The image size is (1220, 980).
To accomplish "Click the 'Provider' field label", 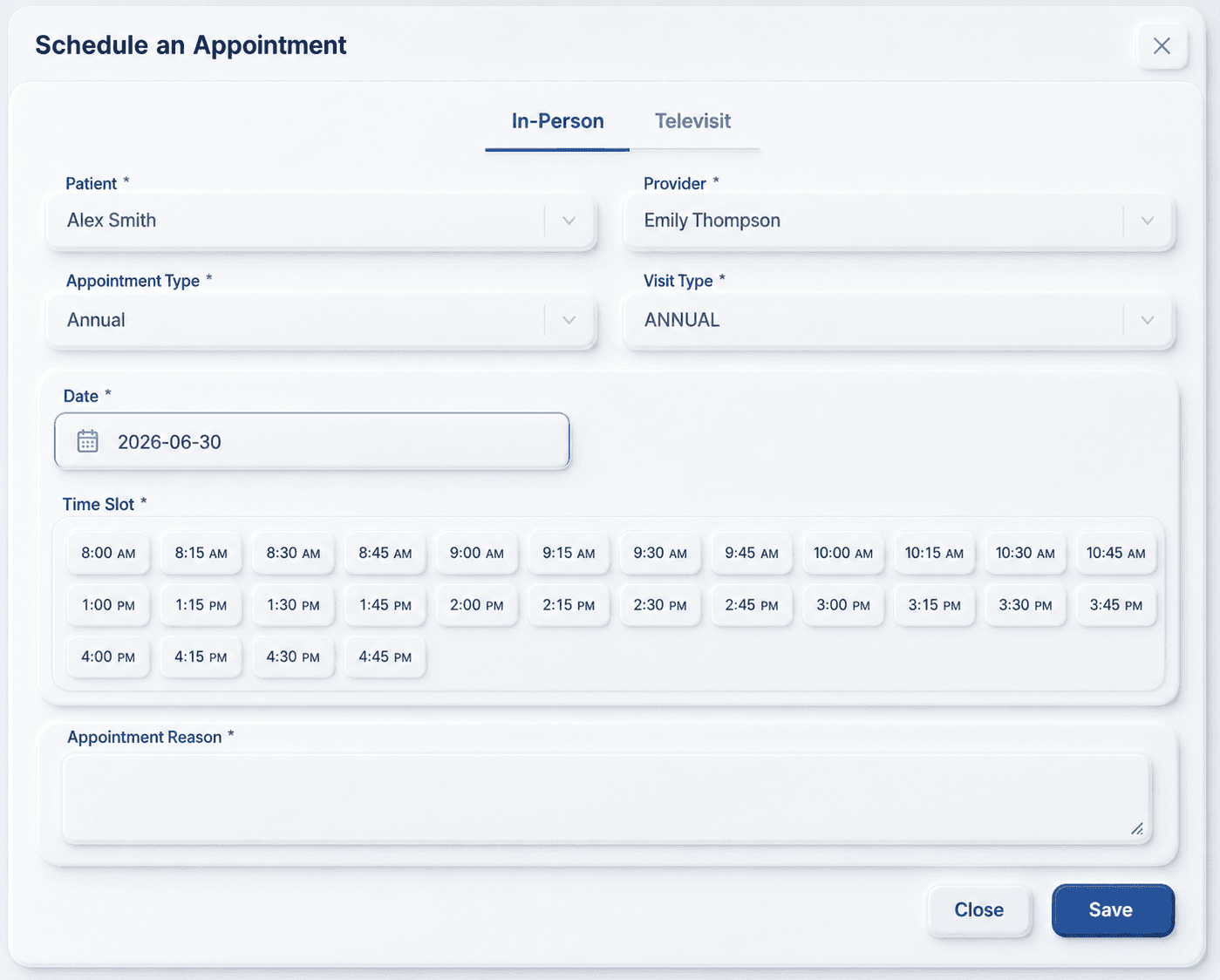I will [675, 183].
